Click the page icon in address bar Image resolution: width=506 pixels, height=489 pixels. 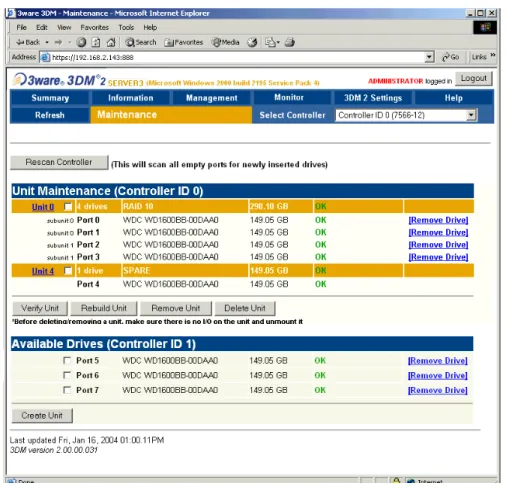tap(45, 57)
